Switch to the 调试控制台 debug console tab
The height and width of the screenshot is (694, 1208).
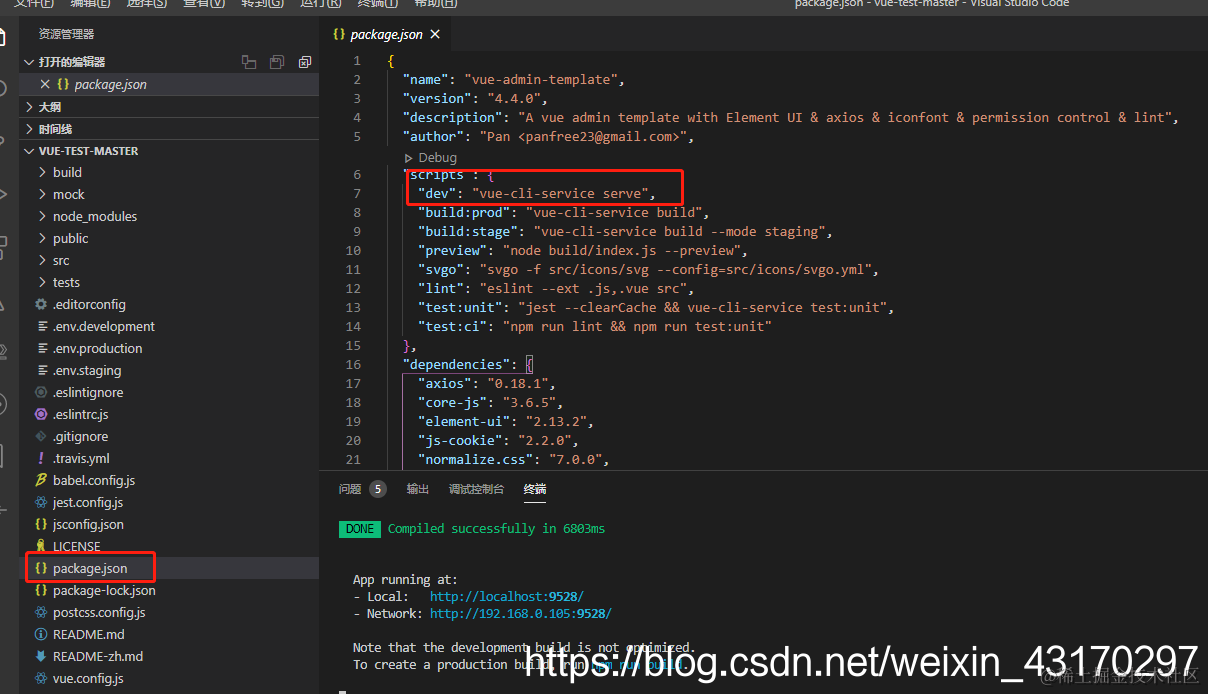pos(476,489)
